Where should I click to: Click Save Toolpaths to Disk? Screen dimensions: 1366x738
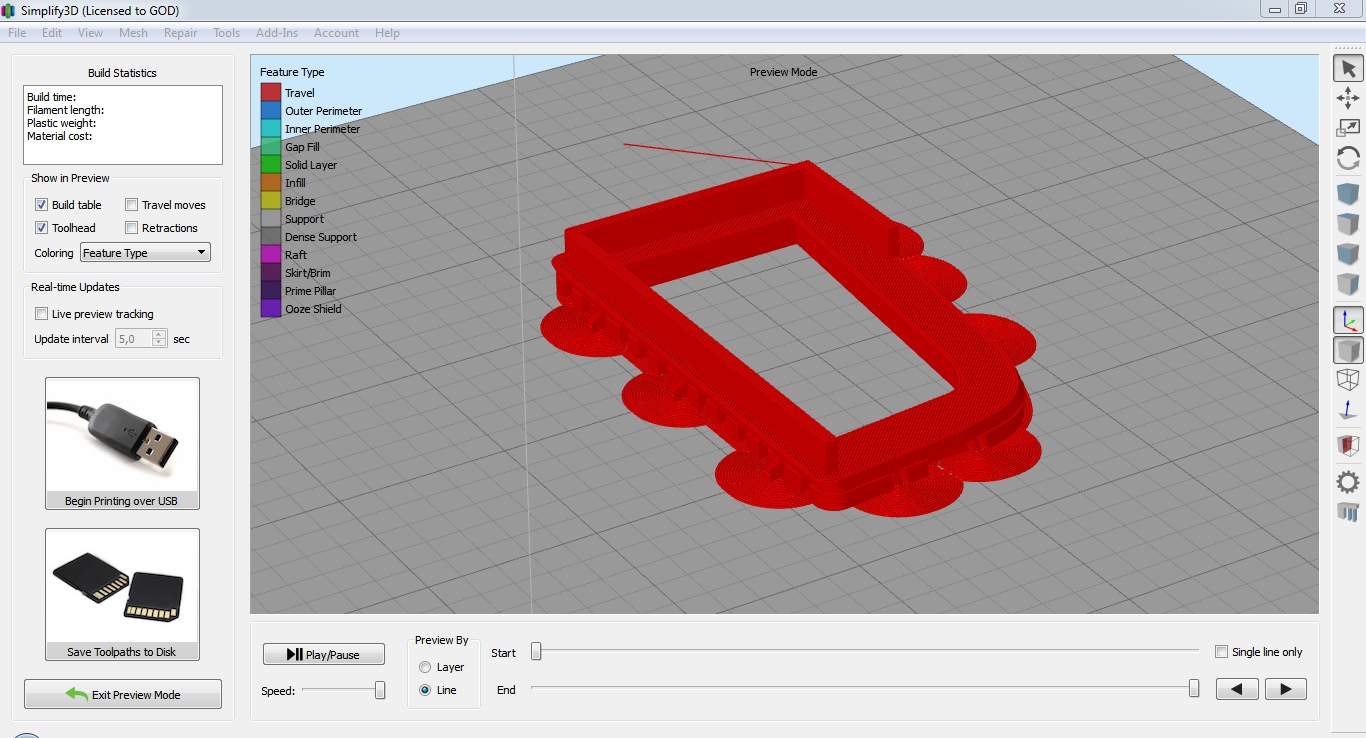(x=122, y=594)
